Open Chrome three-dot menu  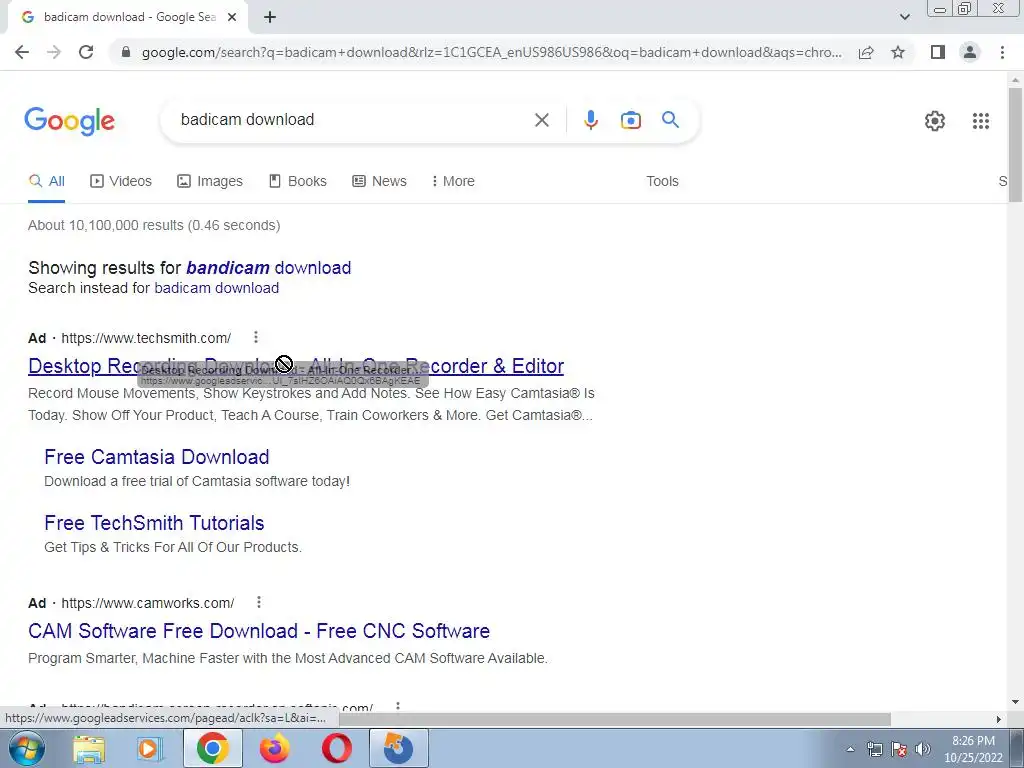pyautogui.click(x=1002, y=52)
